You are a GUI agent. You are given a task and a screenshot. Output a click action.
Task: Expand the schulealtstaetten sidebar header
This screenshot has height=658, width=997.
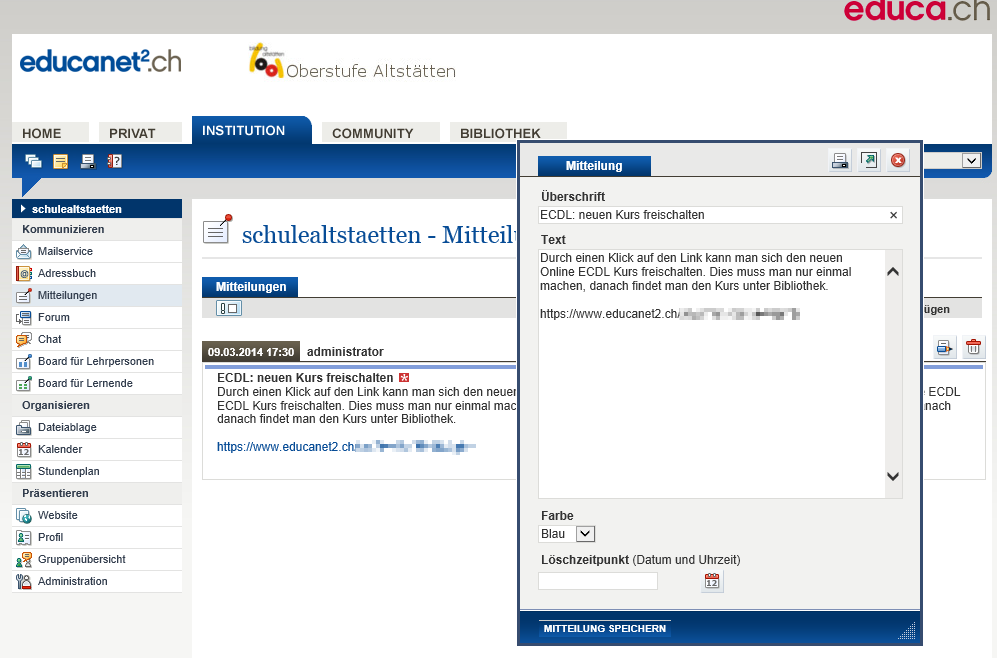coord(97,209)
